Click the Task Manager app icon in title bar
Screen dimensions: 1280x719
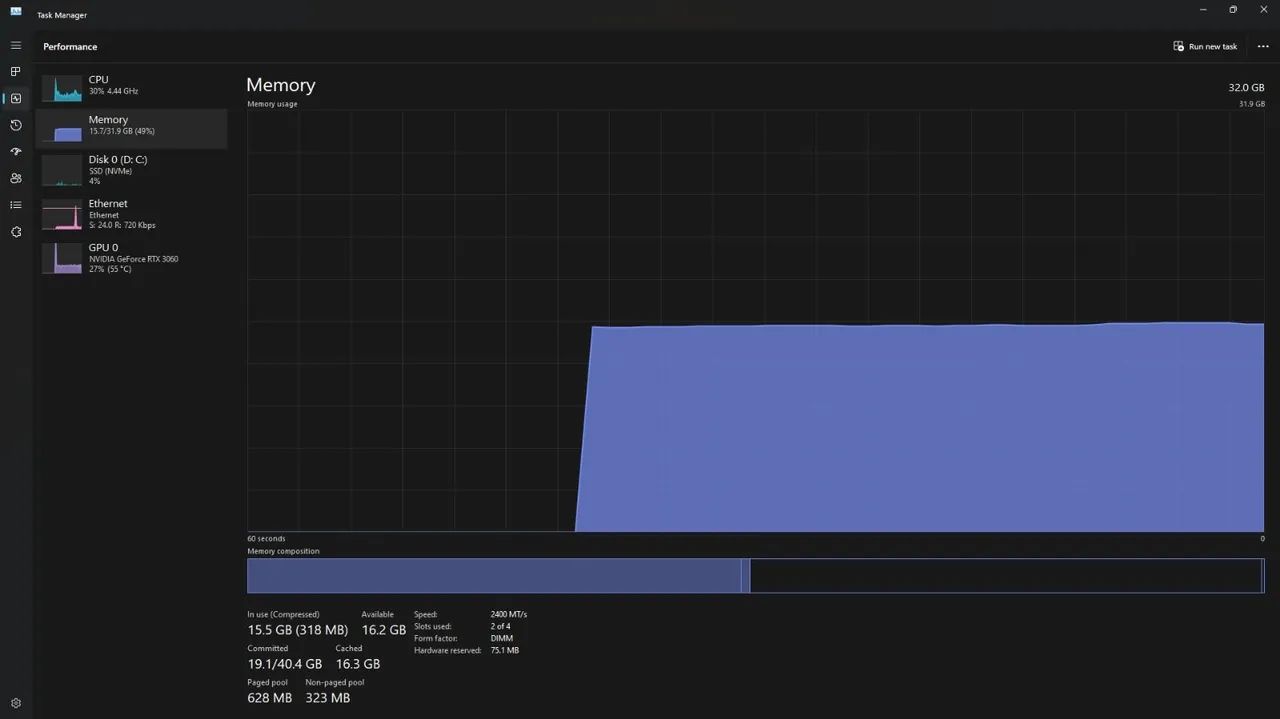pos(16,11)
